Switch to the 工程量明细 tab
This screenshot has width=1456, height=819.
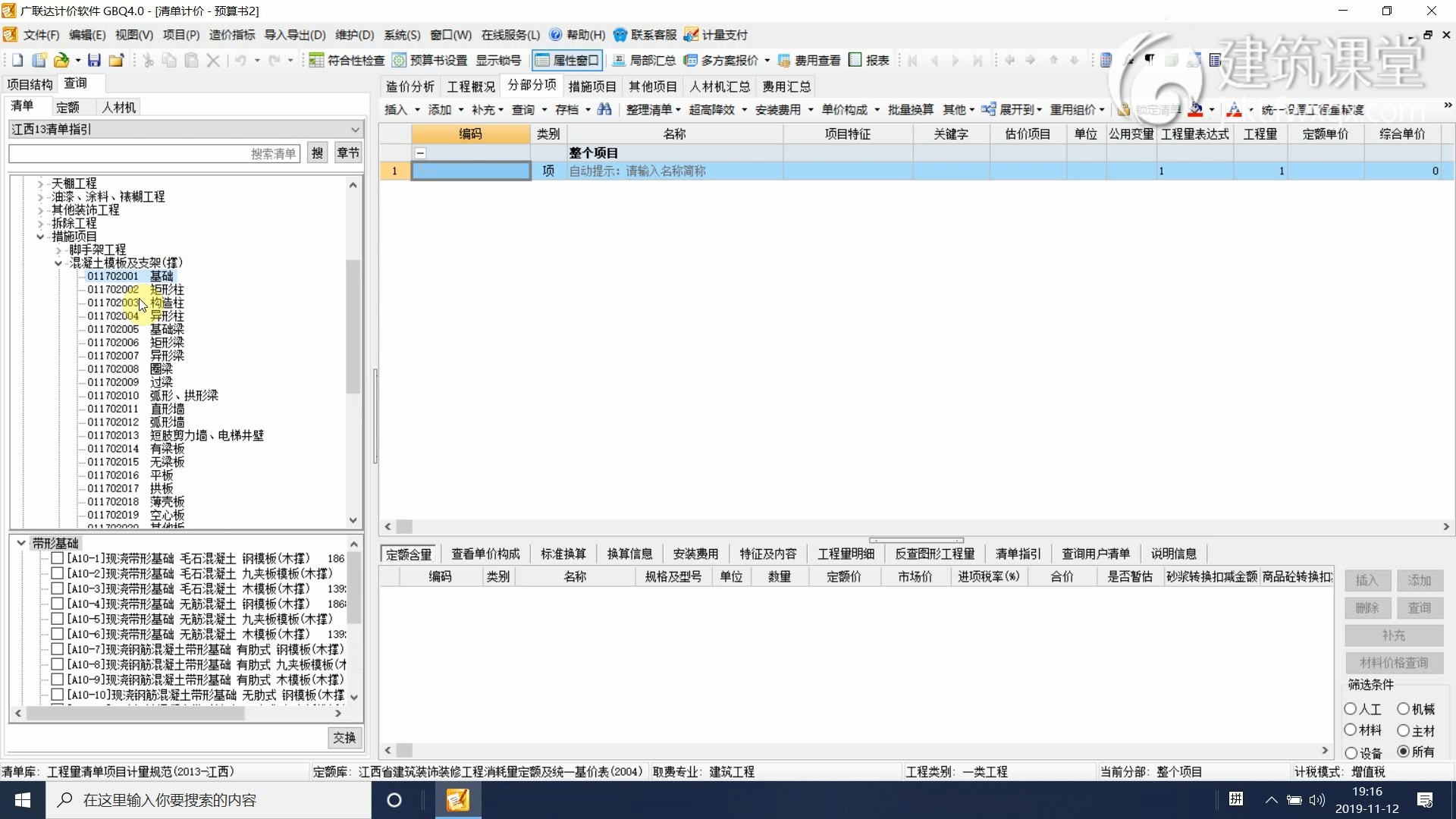pos(845,554)
